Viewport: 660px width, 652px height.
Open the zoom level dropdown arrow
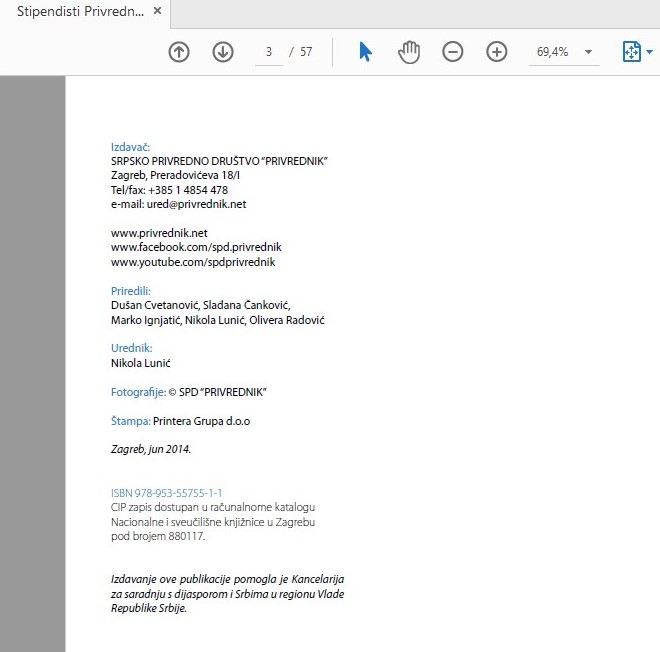(588, 52)
